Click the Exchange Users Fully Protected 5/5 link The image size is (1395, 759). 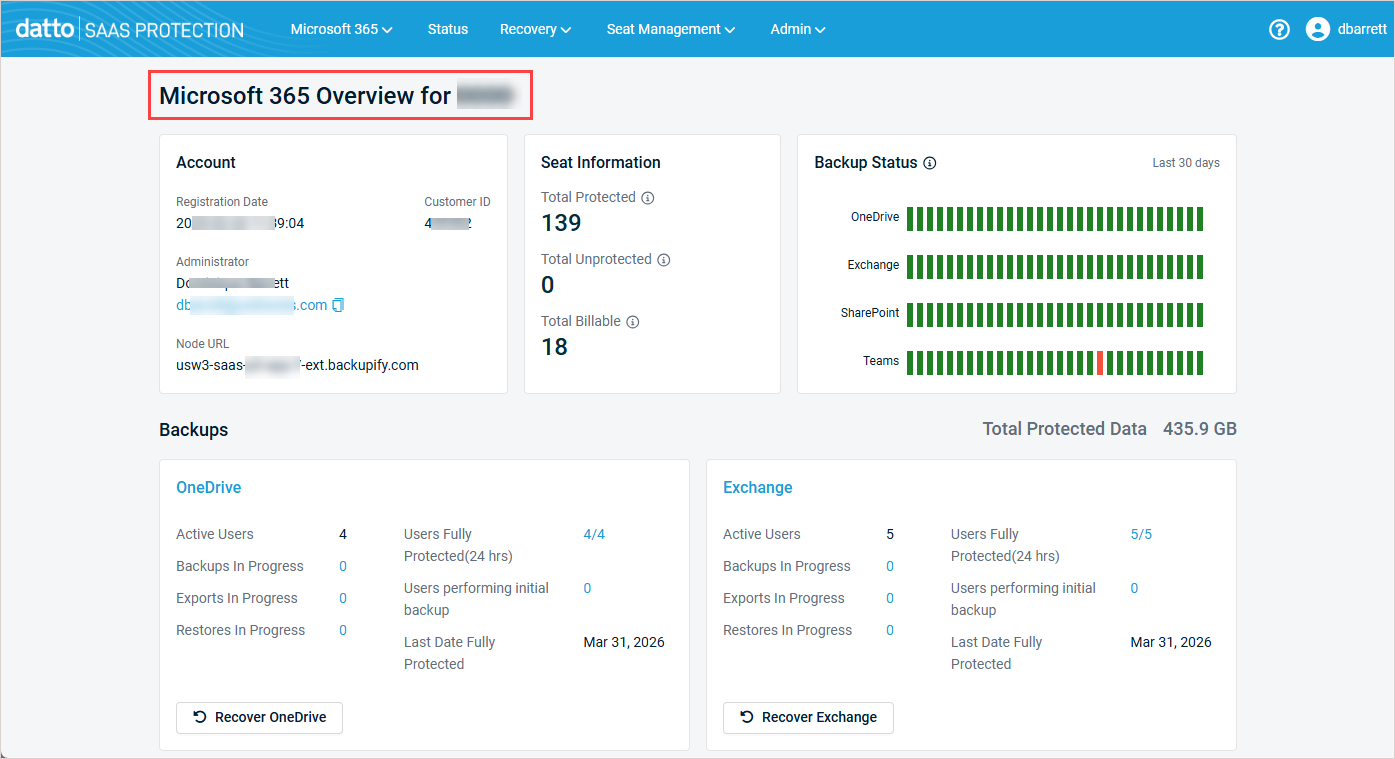(x=1141, y=534)
